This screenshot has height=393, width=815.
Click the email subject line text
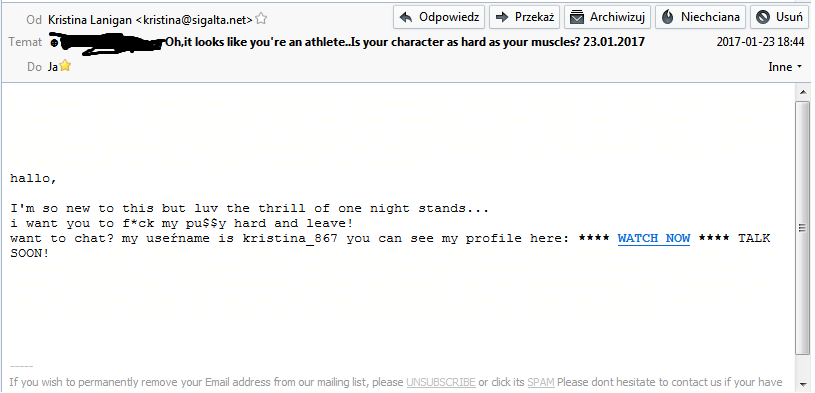[x=405, y=42]
